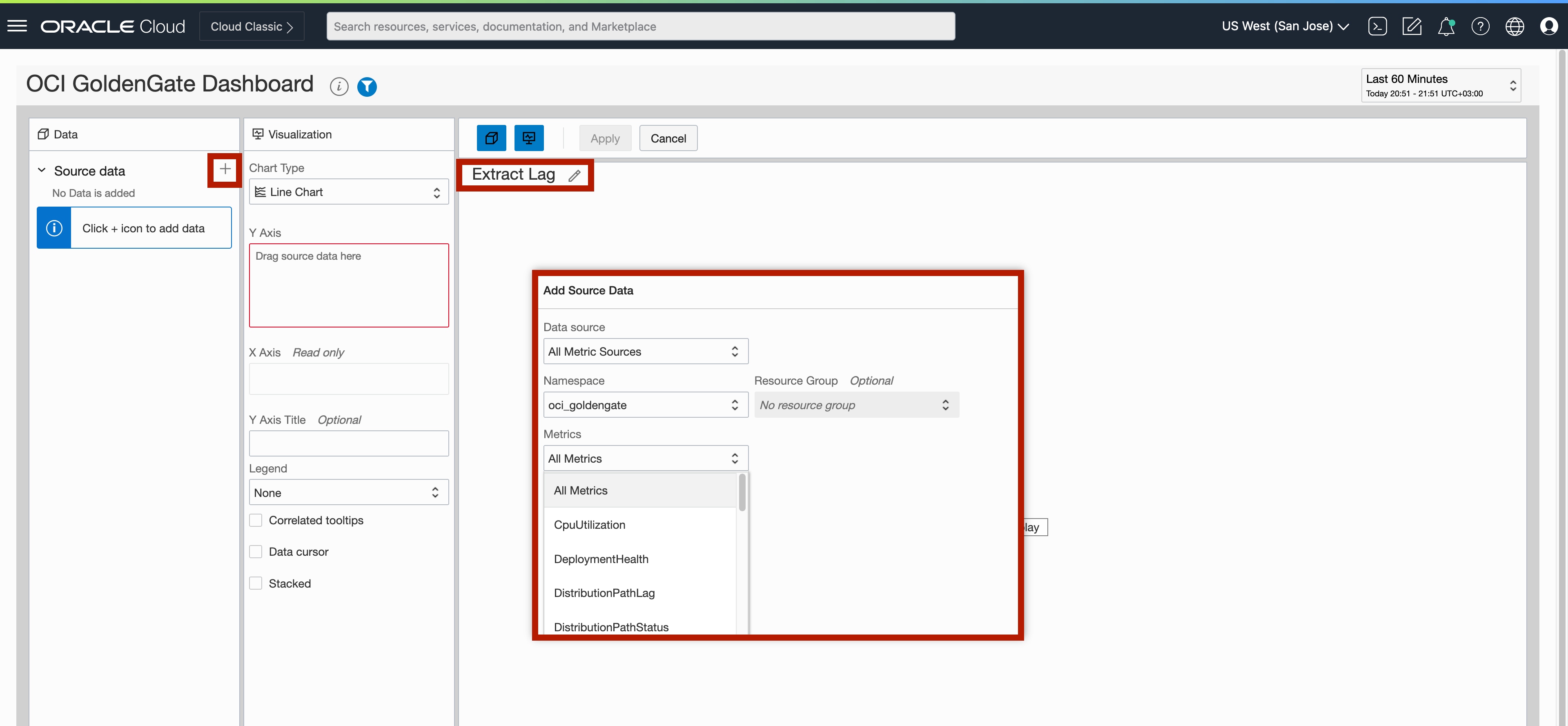This screenshot has width=1568, height=726.
Task: Open the Namespace oci_goldengate dropdown
Action: coord(645,405)
